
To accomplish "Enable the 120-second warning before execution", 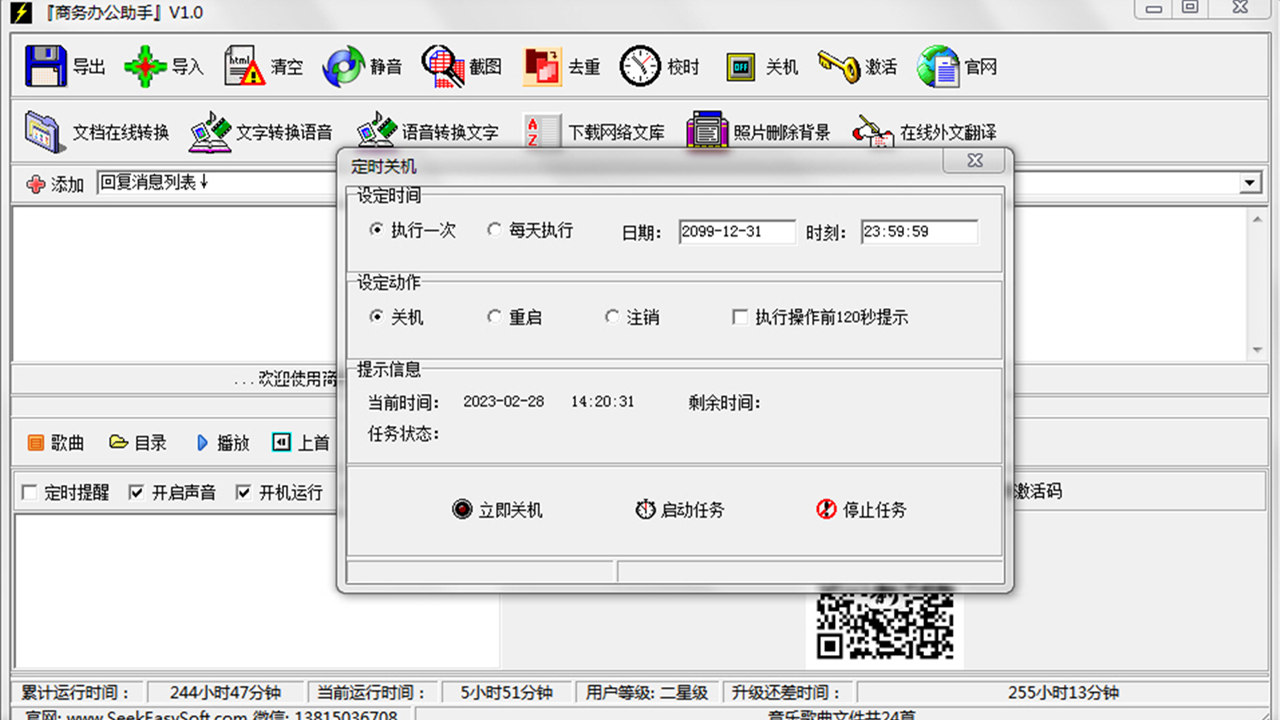I will click(x=740, y=317).
